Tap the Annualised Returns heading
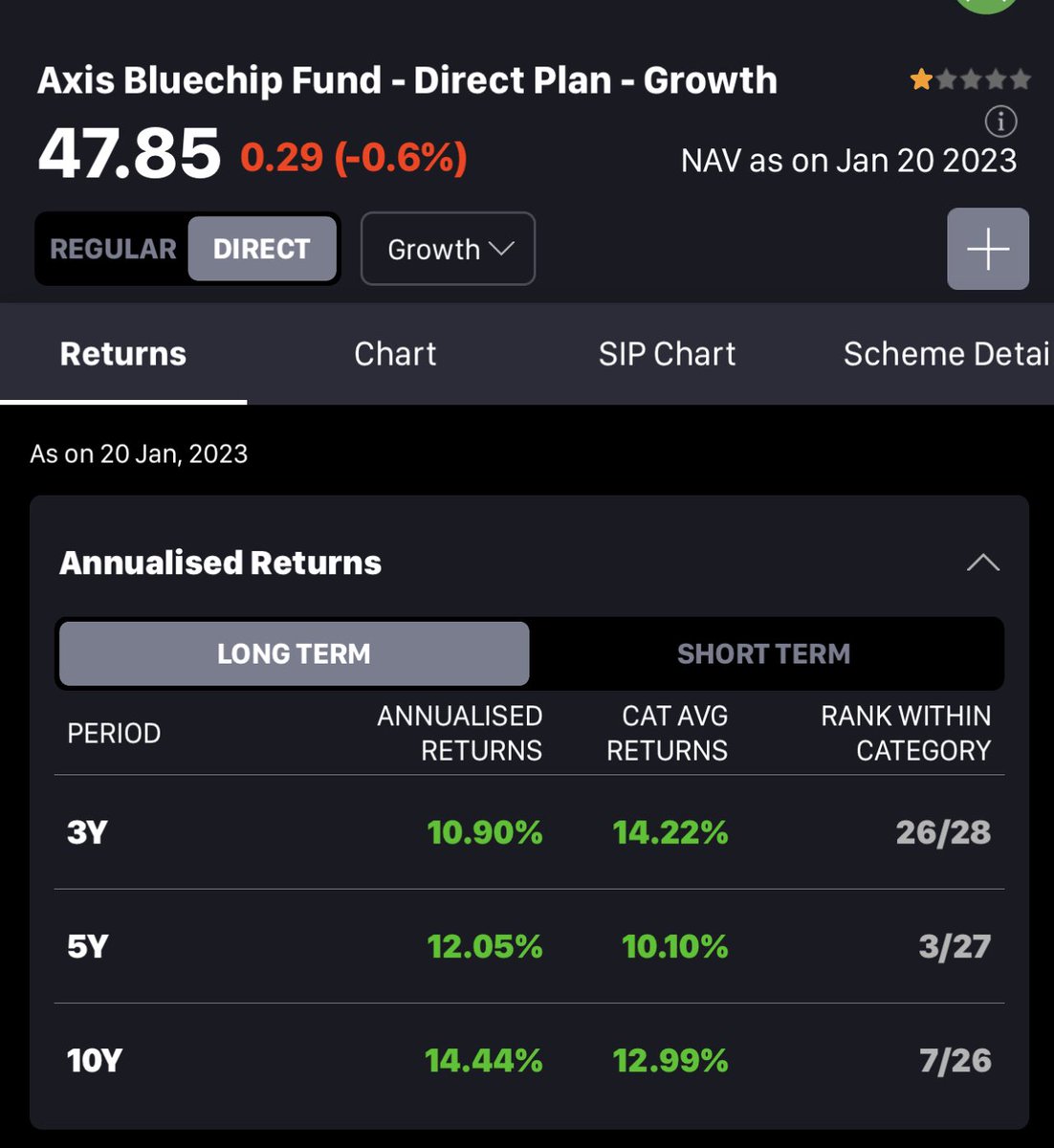Viewport: 1054px width, 1148px height. (220, 563)
